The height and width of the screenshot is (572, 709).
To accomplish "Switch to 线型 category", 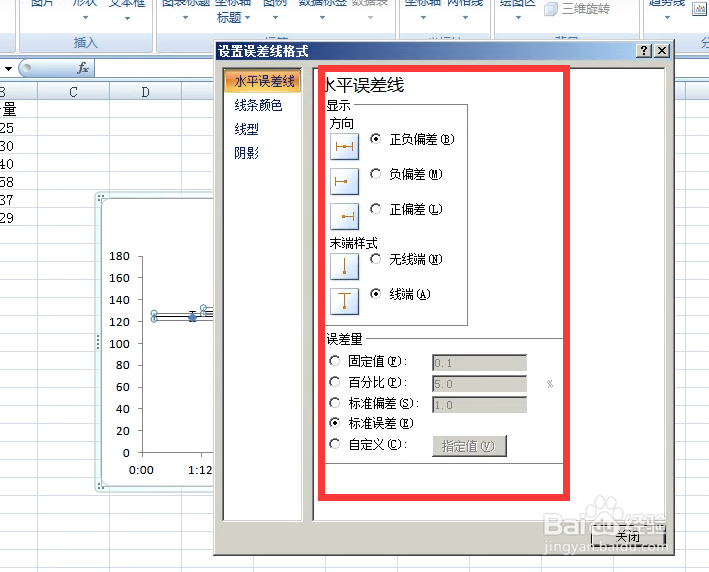I will coord(246,129).
